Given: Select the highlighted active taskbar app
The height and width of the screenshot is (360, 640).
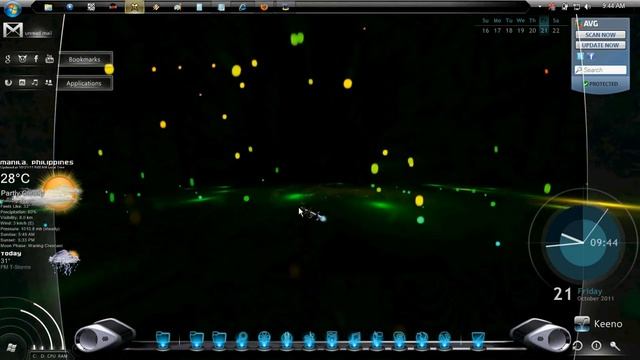Looking at the screenshot, I should [134, 7].
